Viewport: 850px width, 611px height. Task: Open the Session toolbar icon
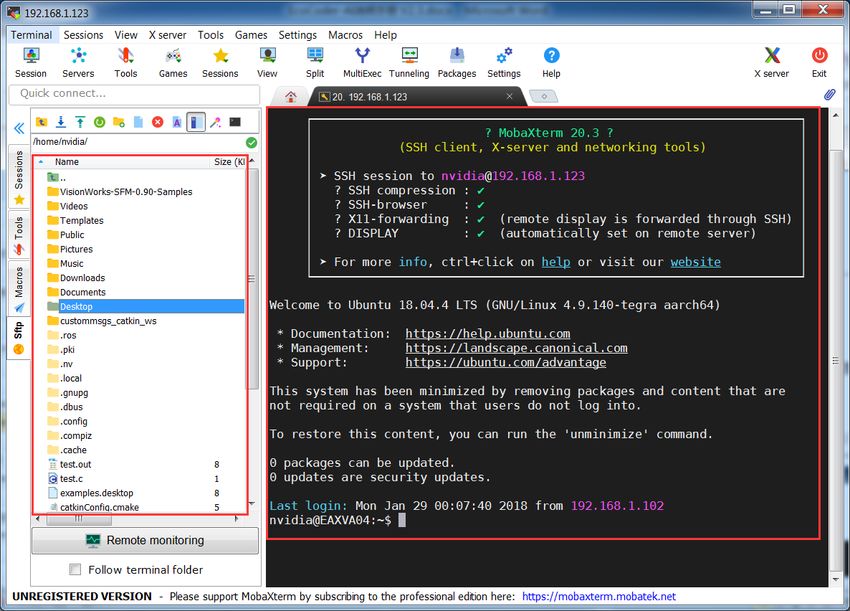(31, 63)
